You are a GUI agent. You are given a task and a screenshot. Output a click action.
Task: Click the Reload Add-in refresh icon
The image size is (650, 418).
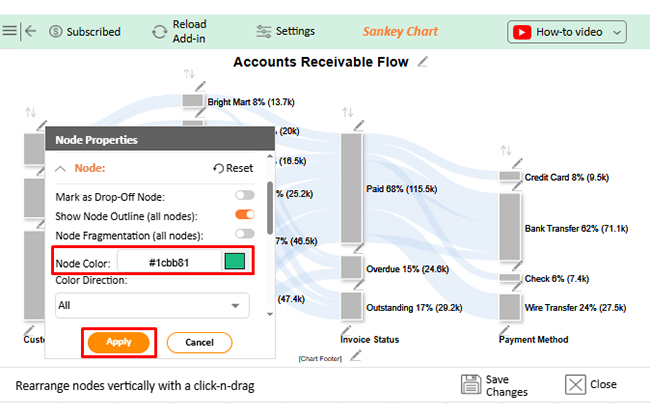[x=160, y=32]
